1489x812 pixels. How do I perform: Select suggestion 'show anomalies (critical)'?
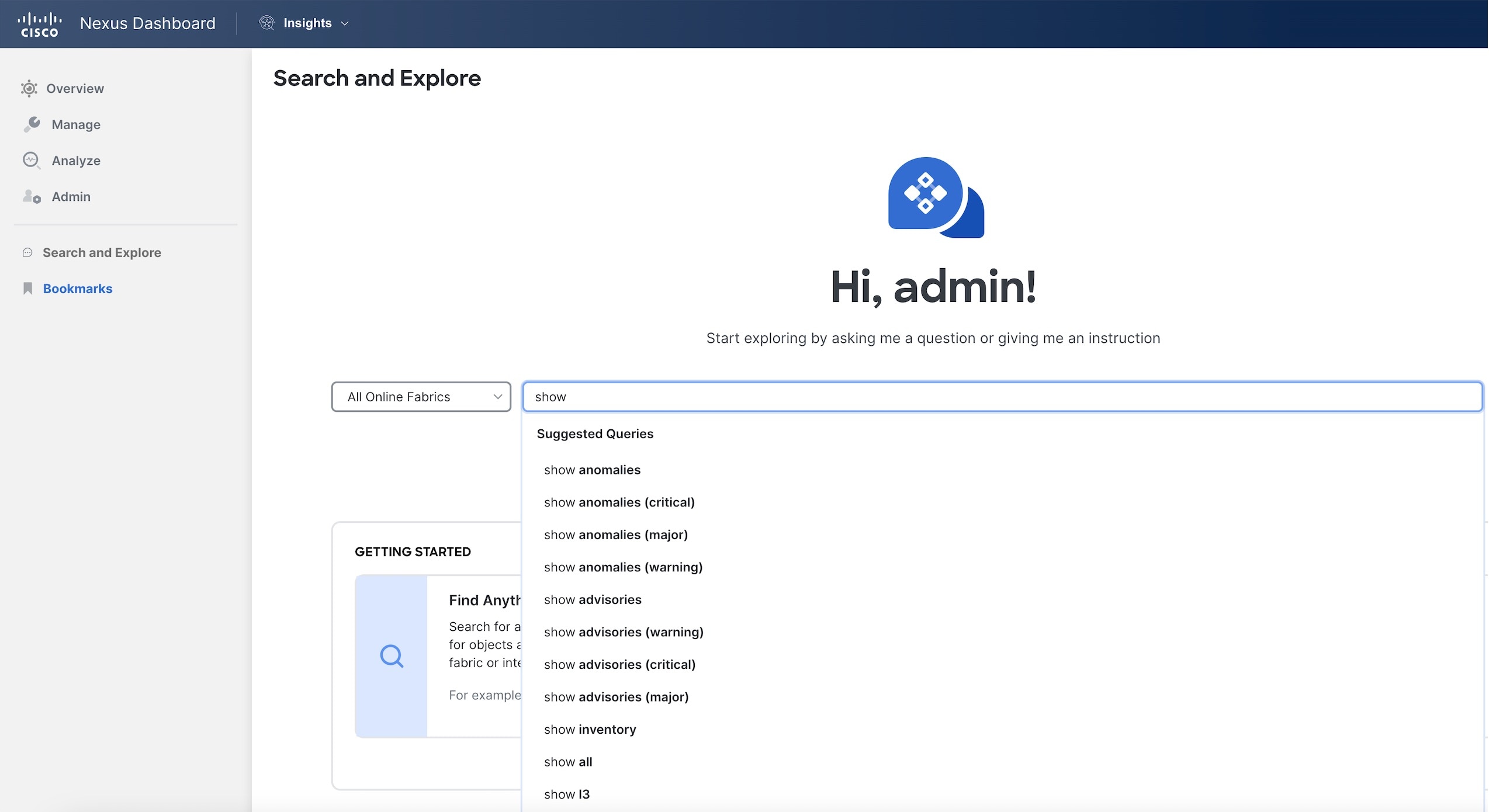tap(619, 502)
